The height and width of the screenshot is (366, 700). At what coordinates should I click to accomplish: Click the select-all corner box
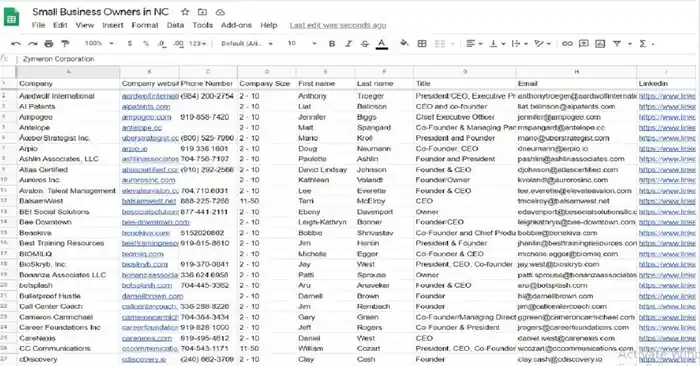point(8,72)
